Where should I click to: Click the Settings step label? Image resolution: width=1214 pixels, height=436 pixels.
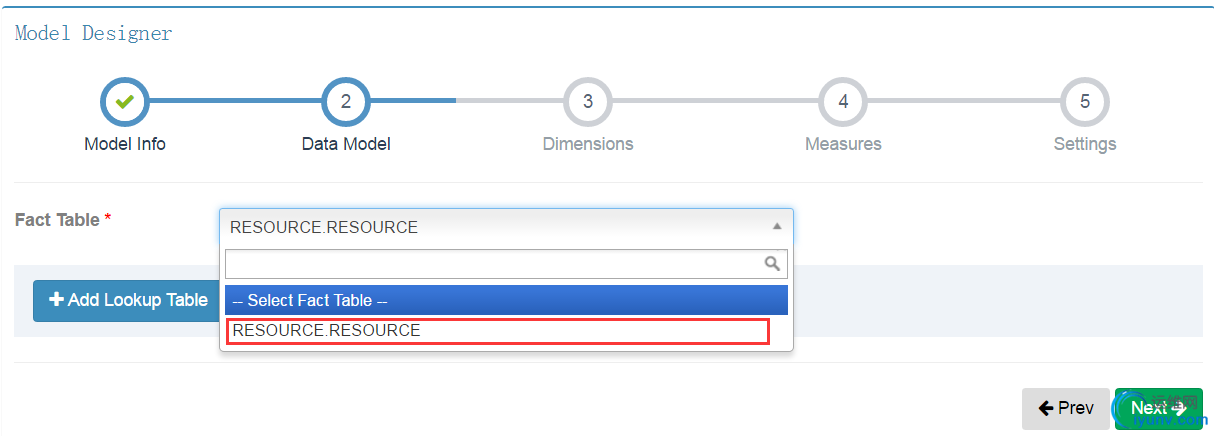1085,144
